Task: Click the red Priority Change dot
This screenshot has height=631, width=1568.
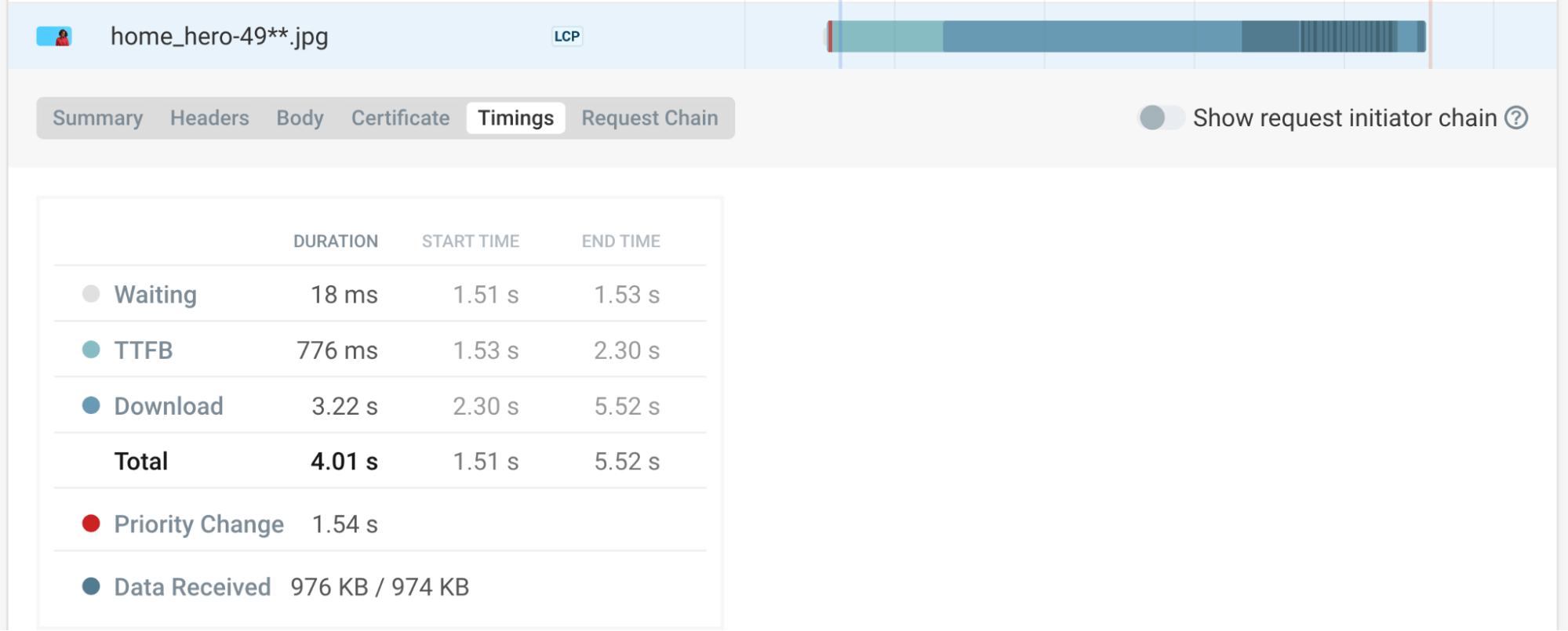Action: tap(91, 524)
